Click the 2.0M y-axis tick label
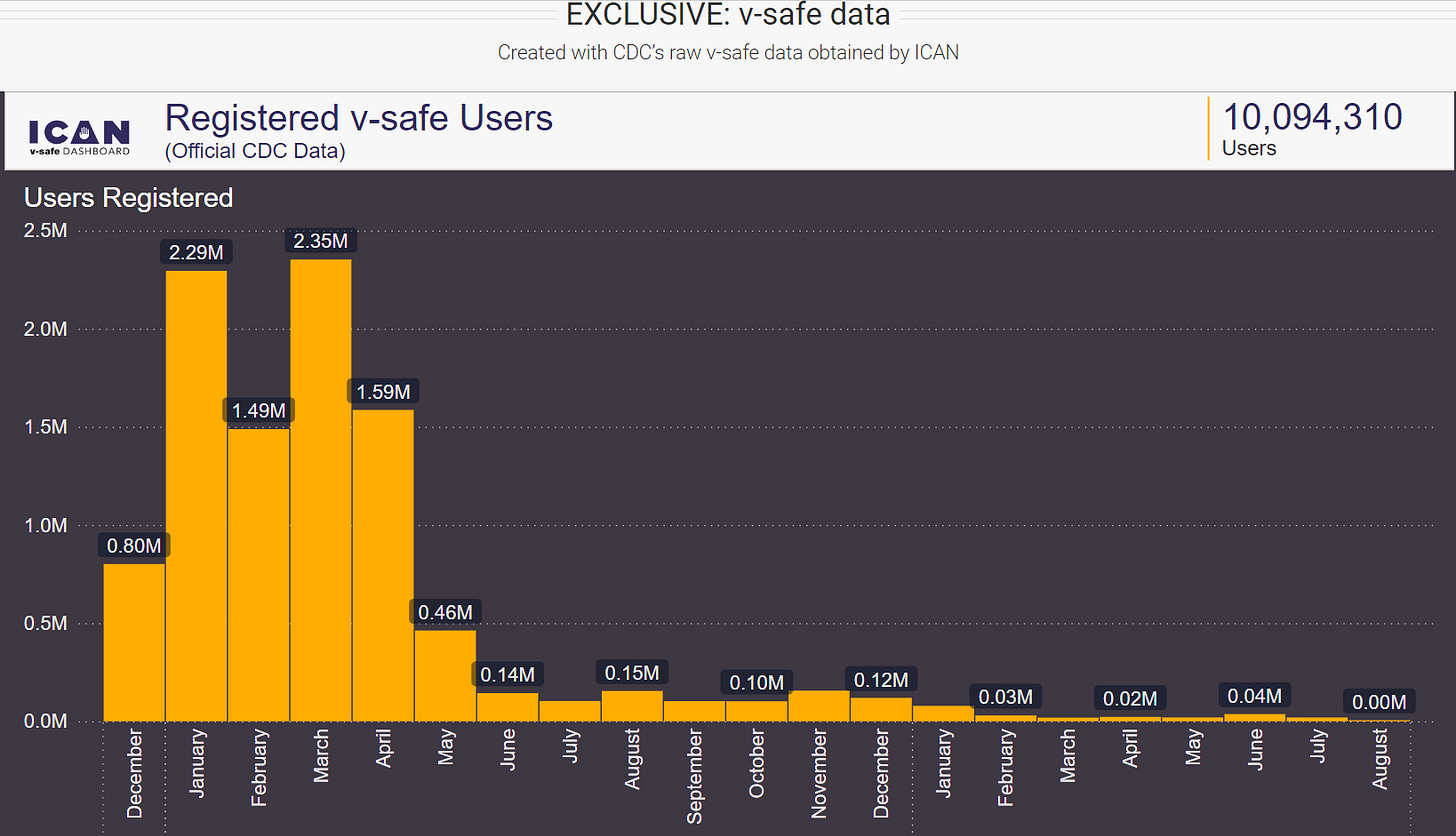 tap(45, 329)
